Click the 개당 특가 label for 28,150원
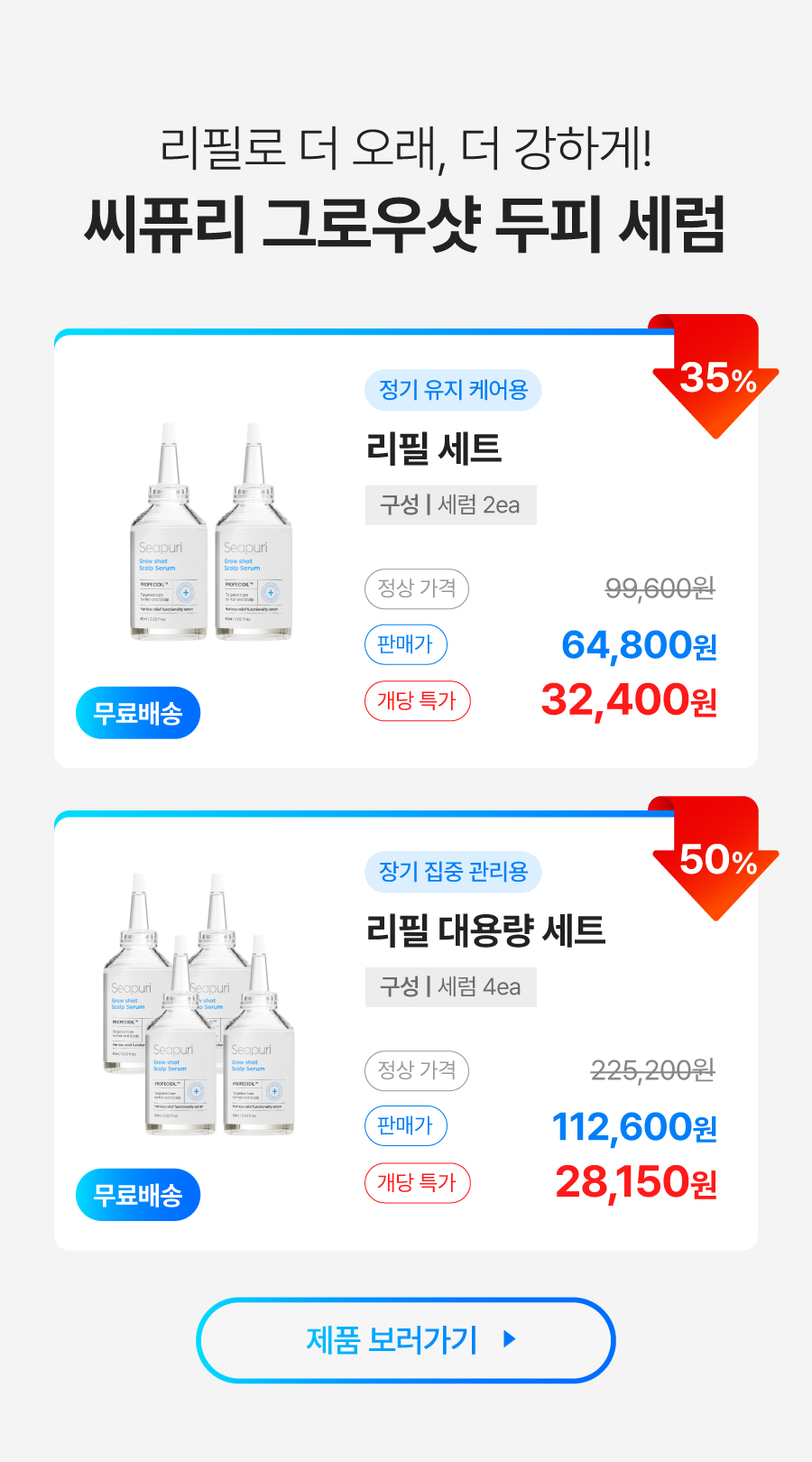 (x=417, y=1183)
